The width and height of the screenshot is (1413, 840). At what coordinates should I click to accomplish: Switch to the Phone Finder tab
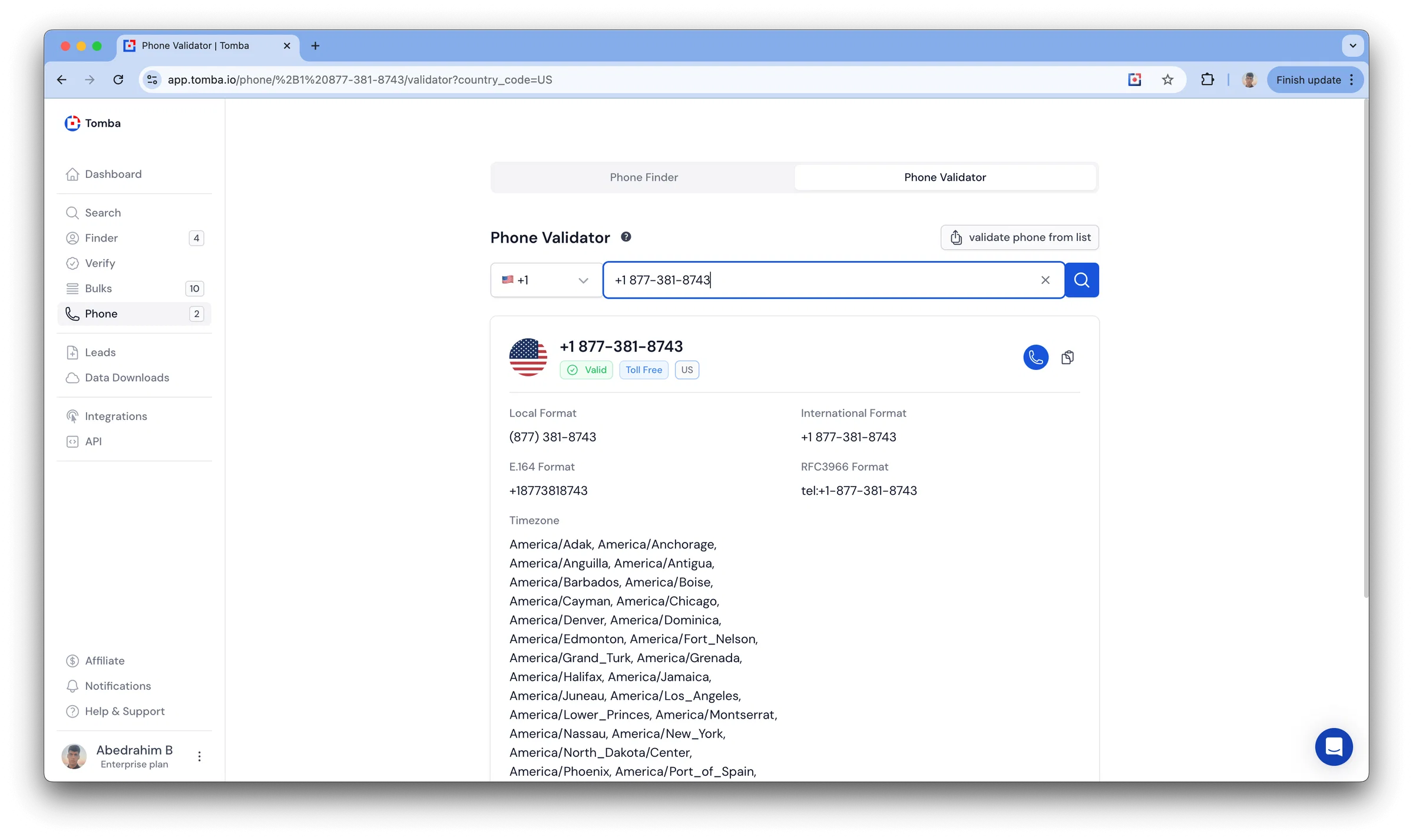point(643,177)
